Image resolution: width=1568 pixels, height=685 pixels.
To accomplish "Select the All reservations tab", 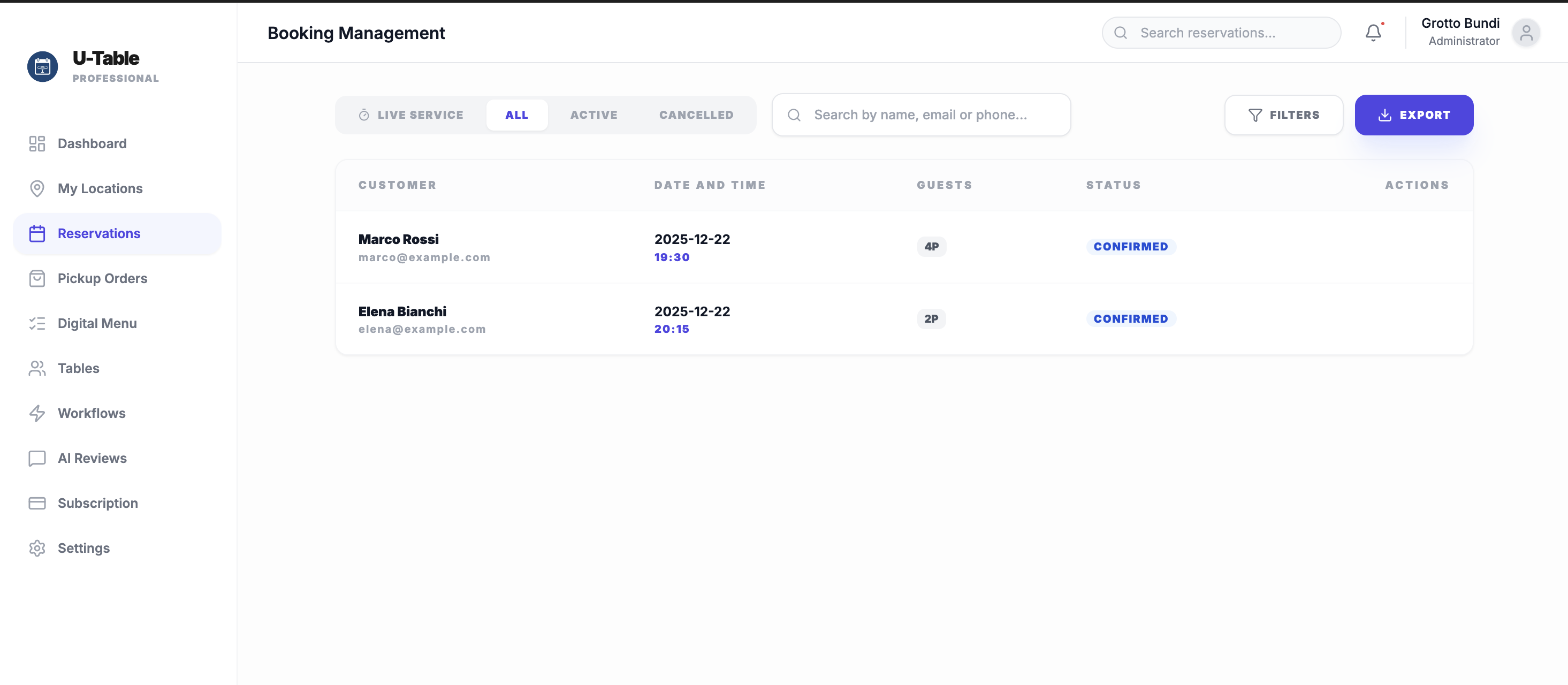I will tap(516, 115).
